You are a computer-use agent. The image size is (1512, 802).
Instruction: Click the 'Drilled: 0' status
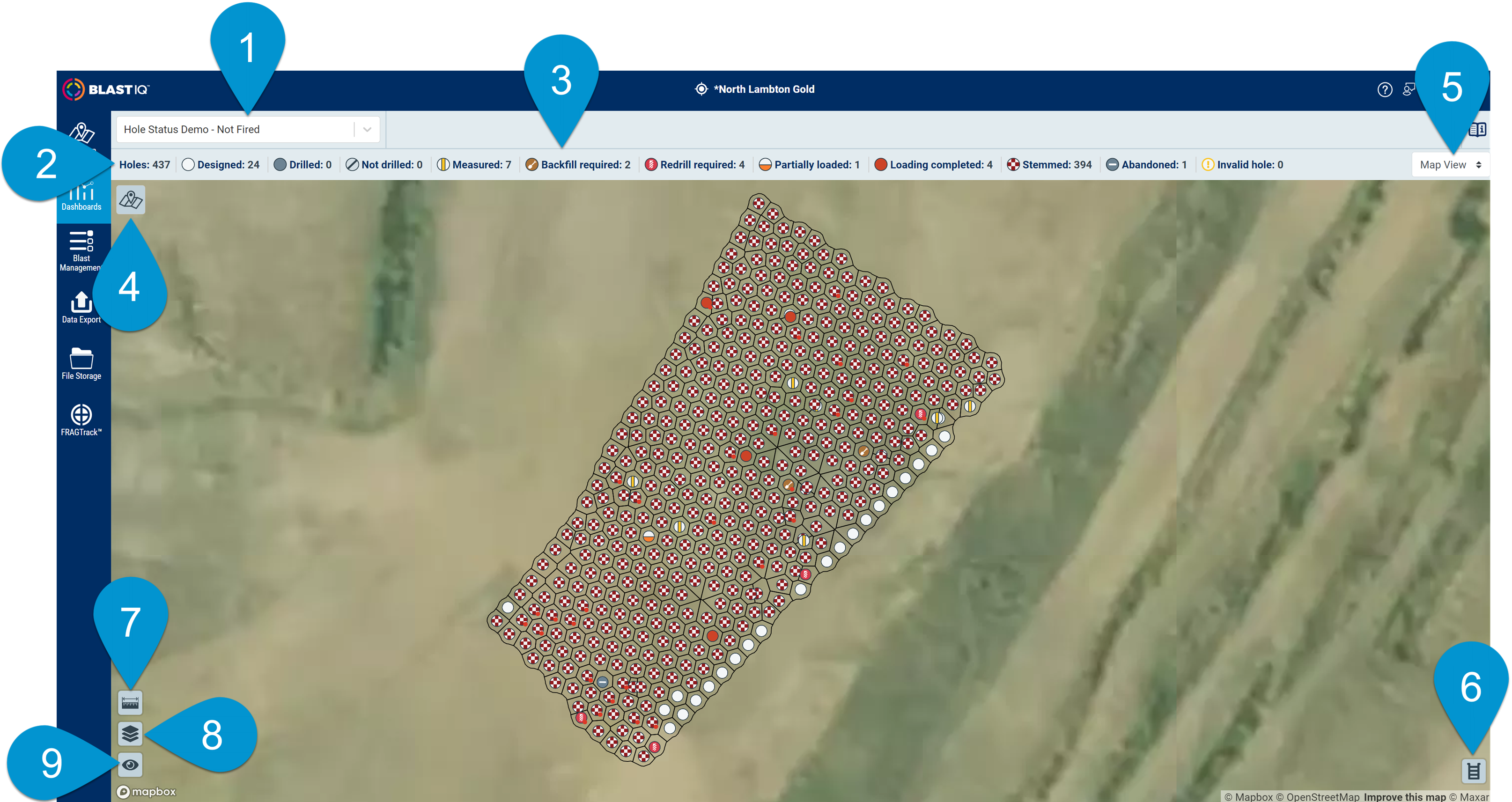[303, 165]
